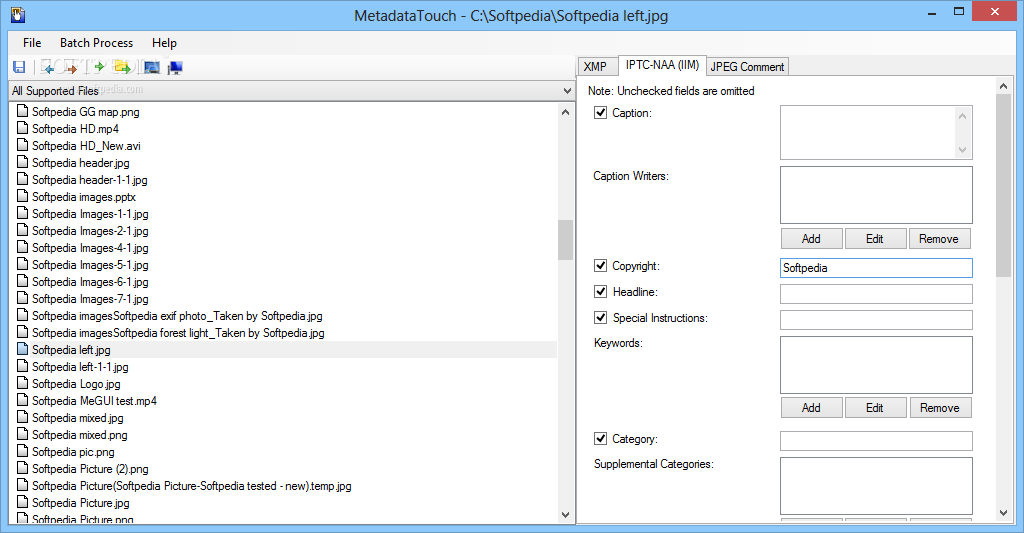Click file list scroll down arrow
The width and height of the screenshot is (1024, 533).
coord(566,515)
